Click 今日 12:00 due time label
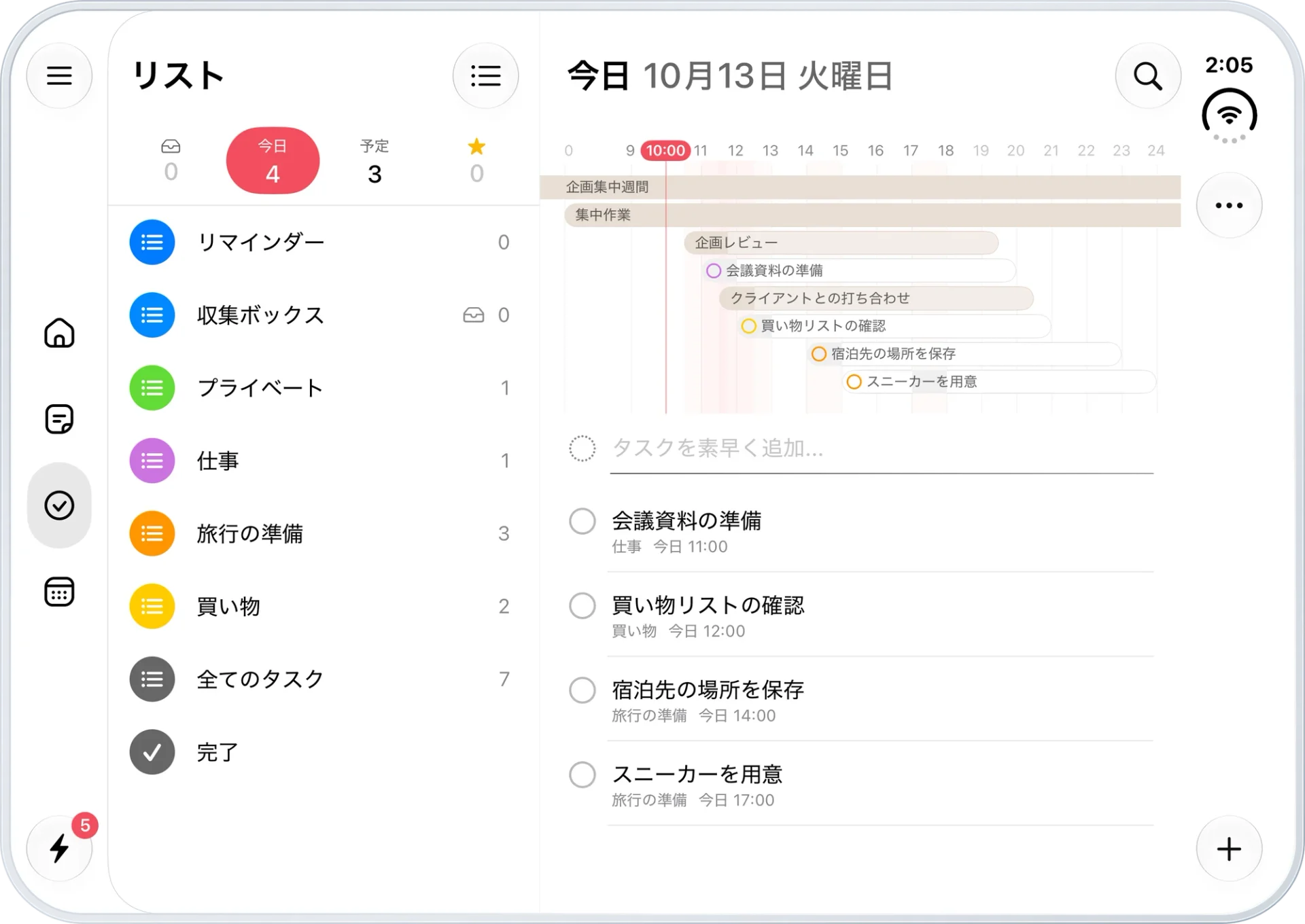 click(707, 630)
